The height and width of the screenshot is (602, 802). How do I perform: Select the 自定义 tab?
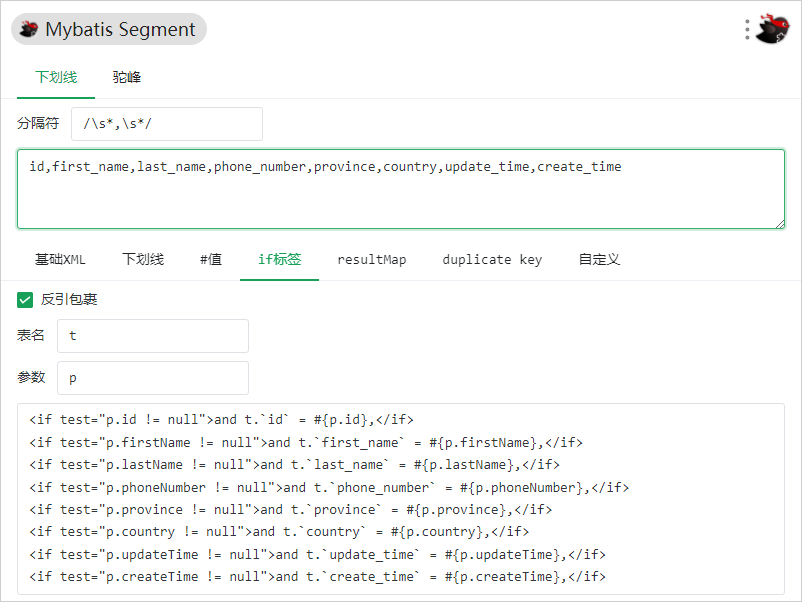[599, 259]
